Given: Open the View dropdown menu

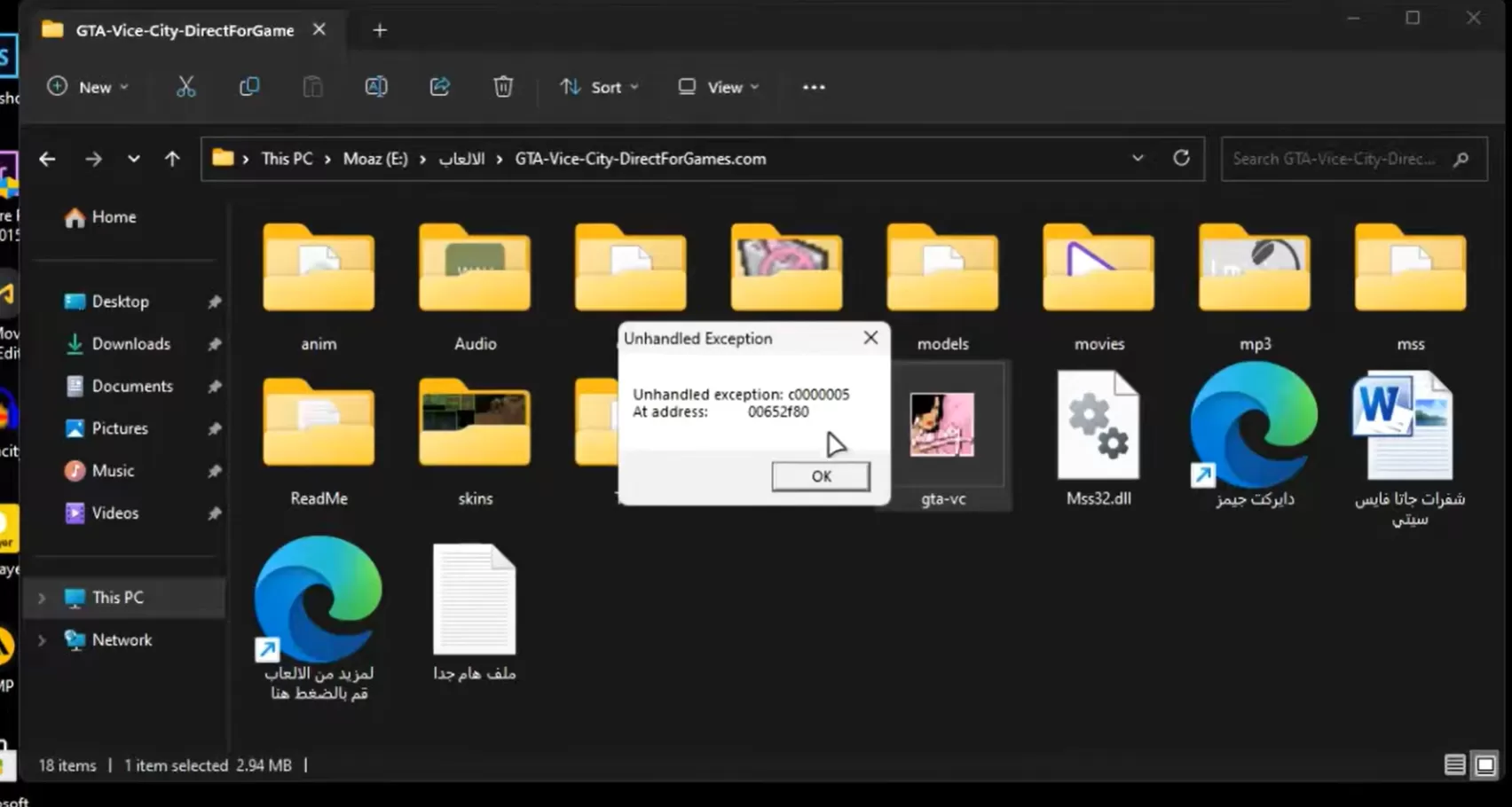Looking at the screenshot, I should 719,87.
